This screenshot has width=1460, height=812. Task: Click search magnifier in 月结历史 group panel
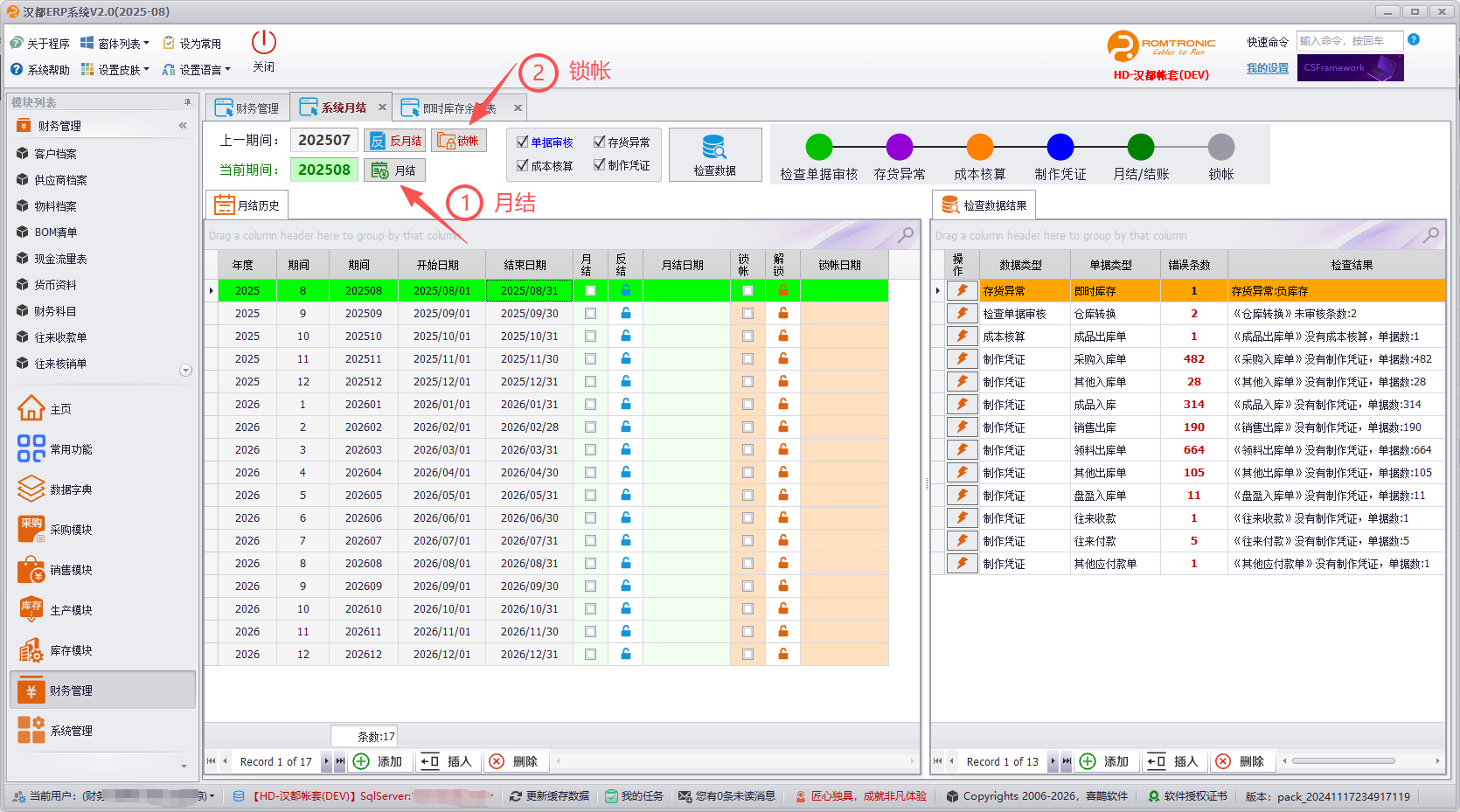(x=906, y=235)
